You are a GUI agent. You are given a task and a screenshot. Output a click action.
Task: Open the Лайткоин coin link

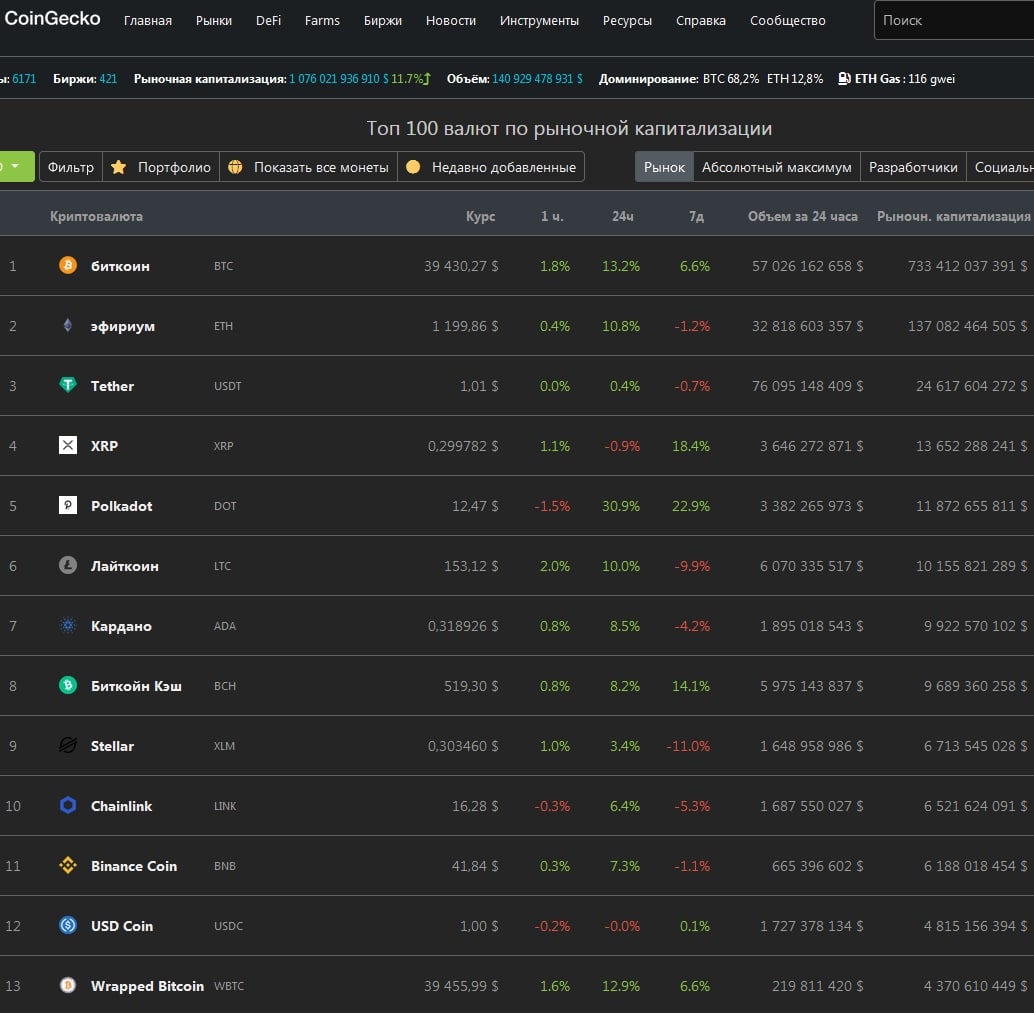[125, 566]
